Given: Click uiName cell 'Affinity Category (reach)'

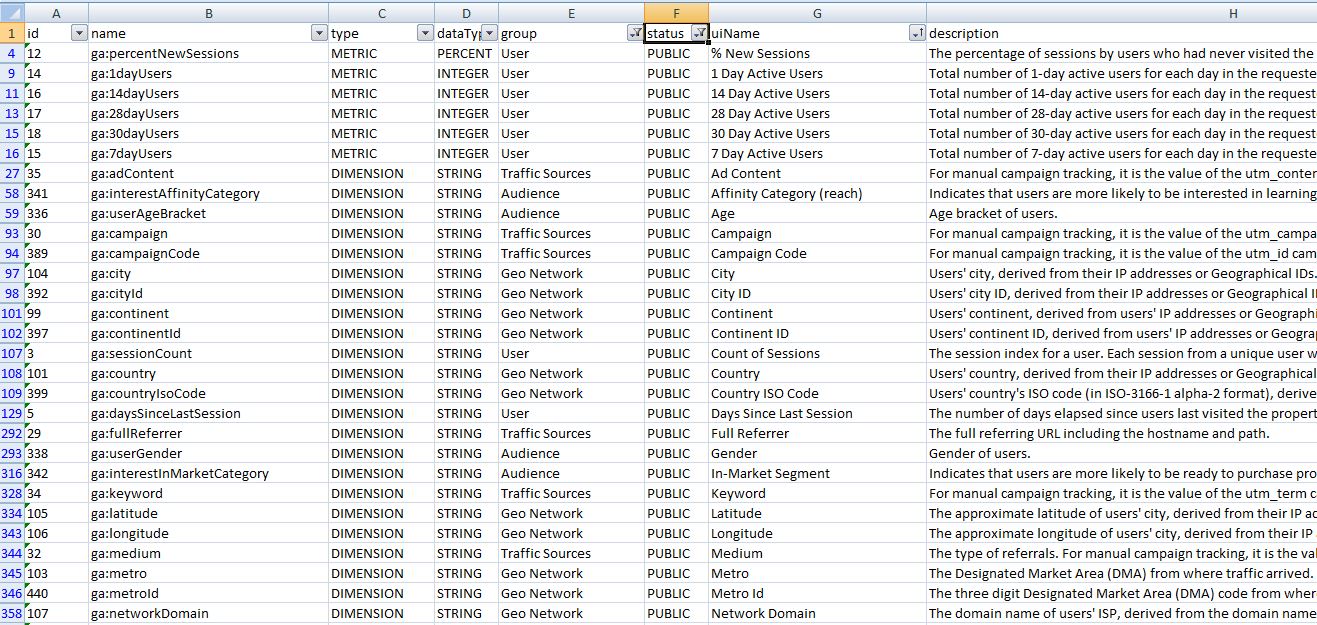Looking at the screenshot, I should tap(817, 193).
